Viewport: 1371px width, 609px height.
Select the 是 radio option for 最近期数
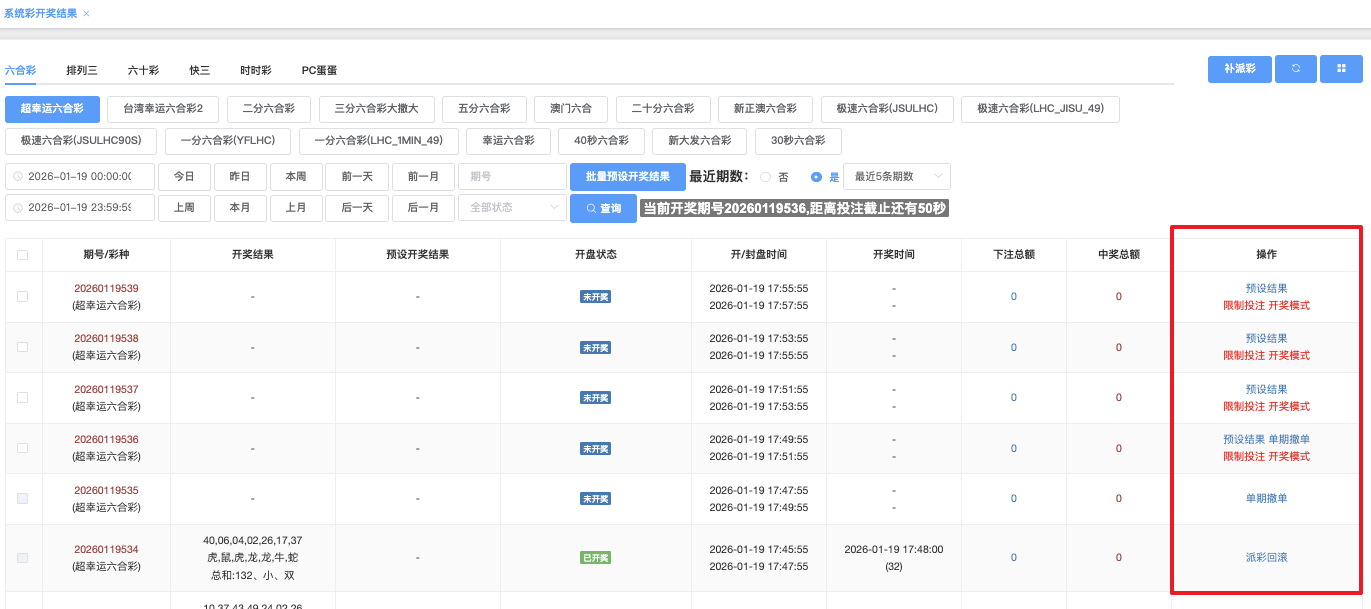[x=817, y=177]
